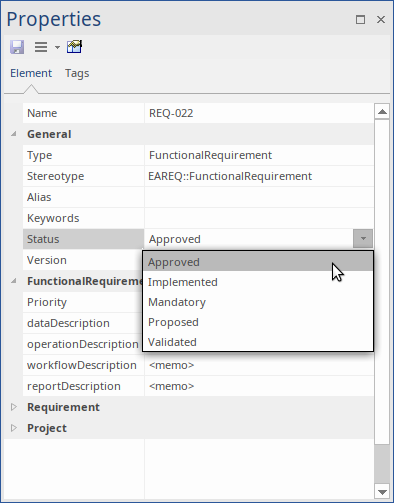Select the Alias property label
This screenshot has height=503, width=394.
click(39, 197)
